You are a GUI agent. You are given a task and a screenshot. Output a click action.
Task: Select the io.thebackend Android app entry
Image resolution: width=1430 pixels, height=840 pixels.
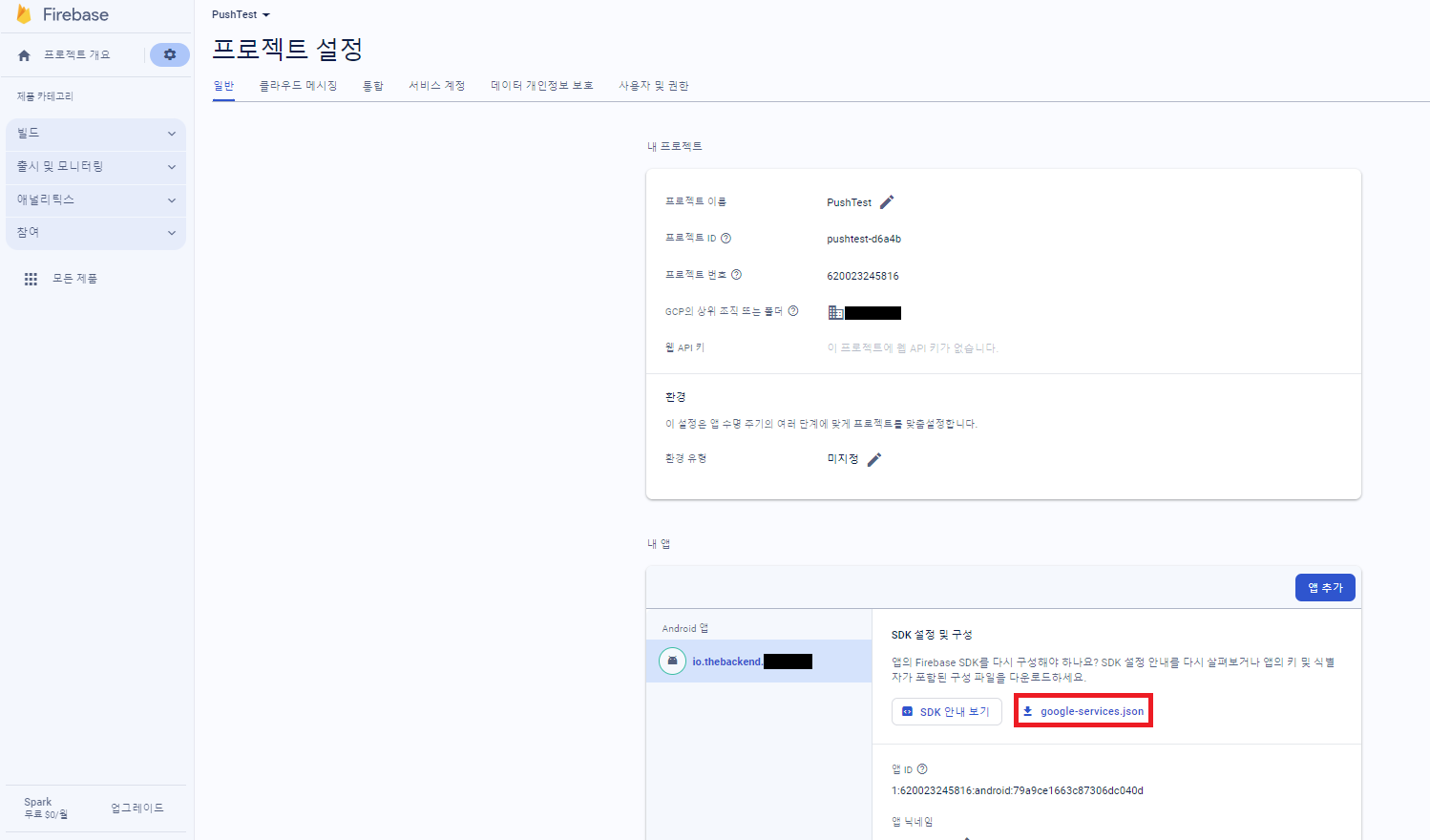pos(759,661)
